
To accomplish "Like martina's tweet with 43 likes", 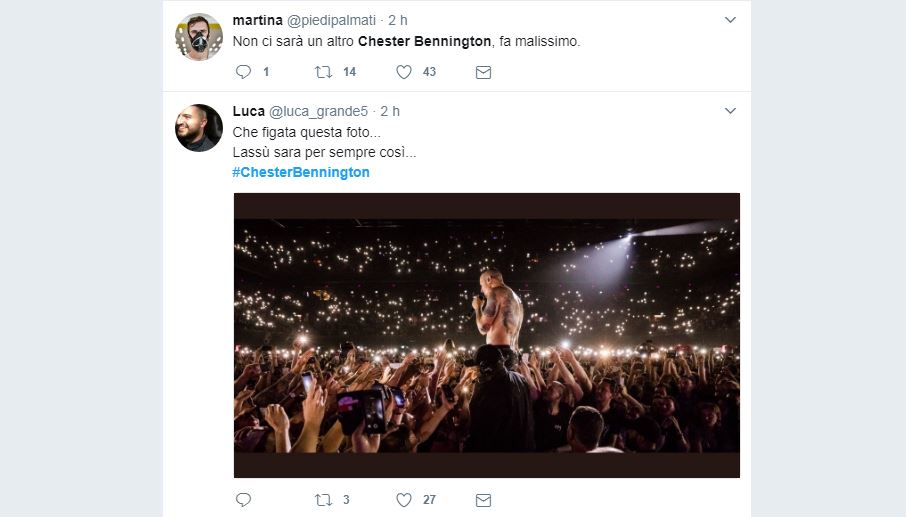I will click(x=404, y=72).
